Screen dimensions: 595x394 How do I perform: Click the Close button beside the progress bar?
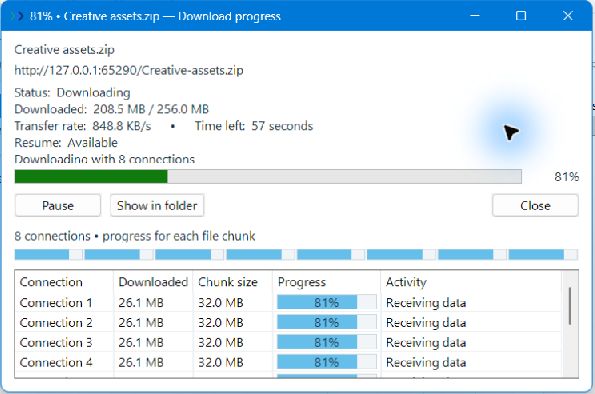535,205
